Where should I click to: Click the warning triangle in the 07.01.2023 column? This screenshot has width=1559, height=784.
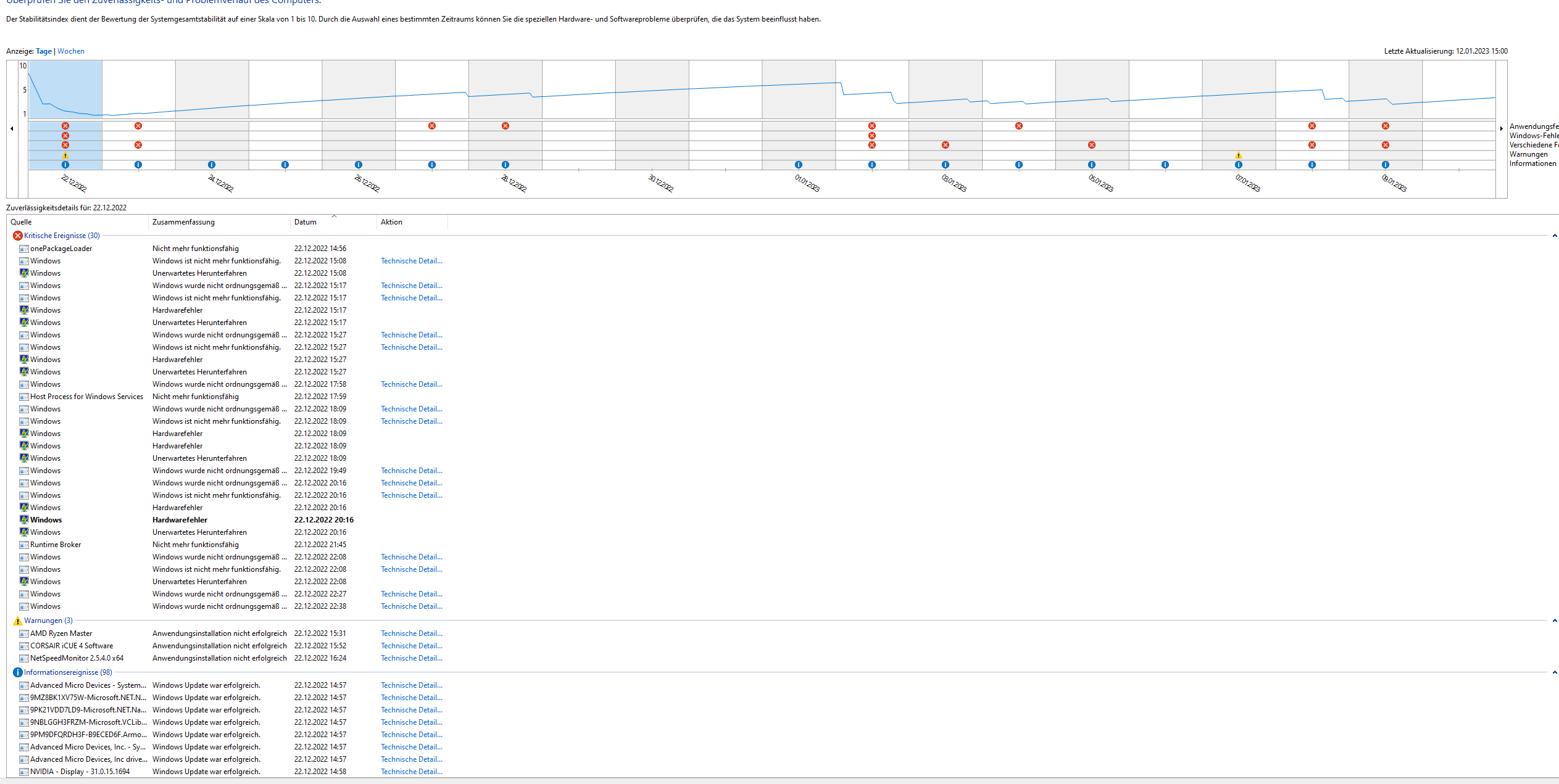(1238, 155)
